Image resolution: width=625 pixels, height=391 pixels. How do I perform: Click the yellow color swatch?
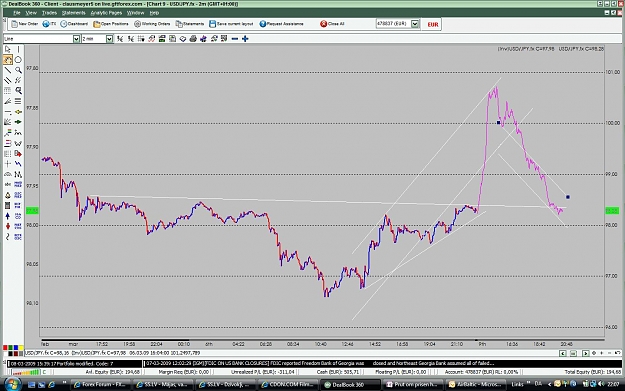tap(21, 348)
